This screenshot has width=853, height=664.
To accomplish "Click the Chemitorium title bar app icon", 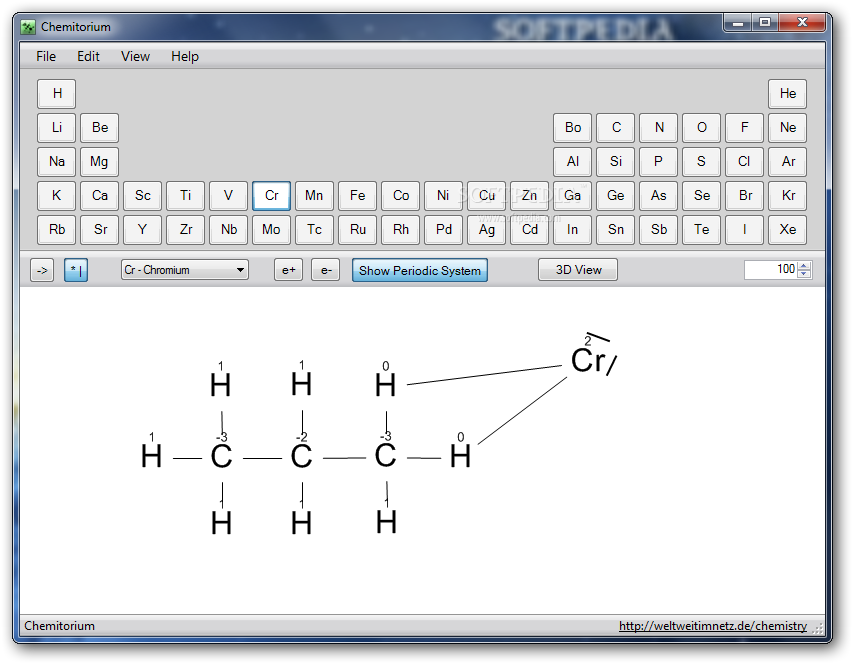I will pyautogui.click(x=28, y=27).
